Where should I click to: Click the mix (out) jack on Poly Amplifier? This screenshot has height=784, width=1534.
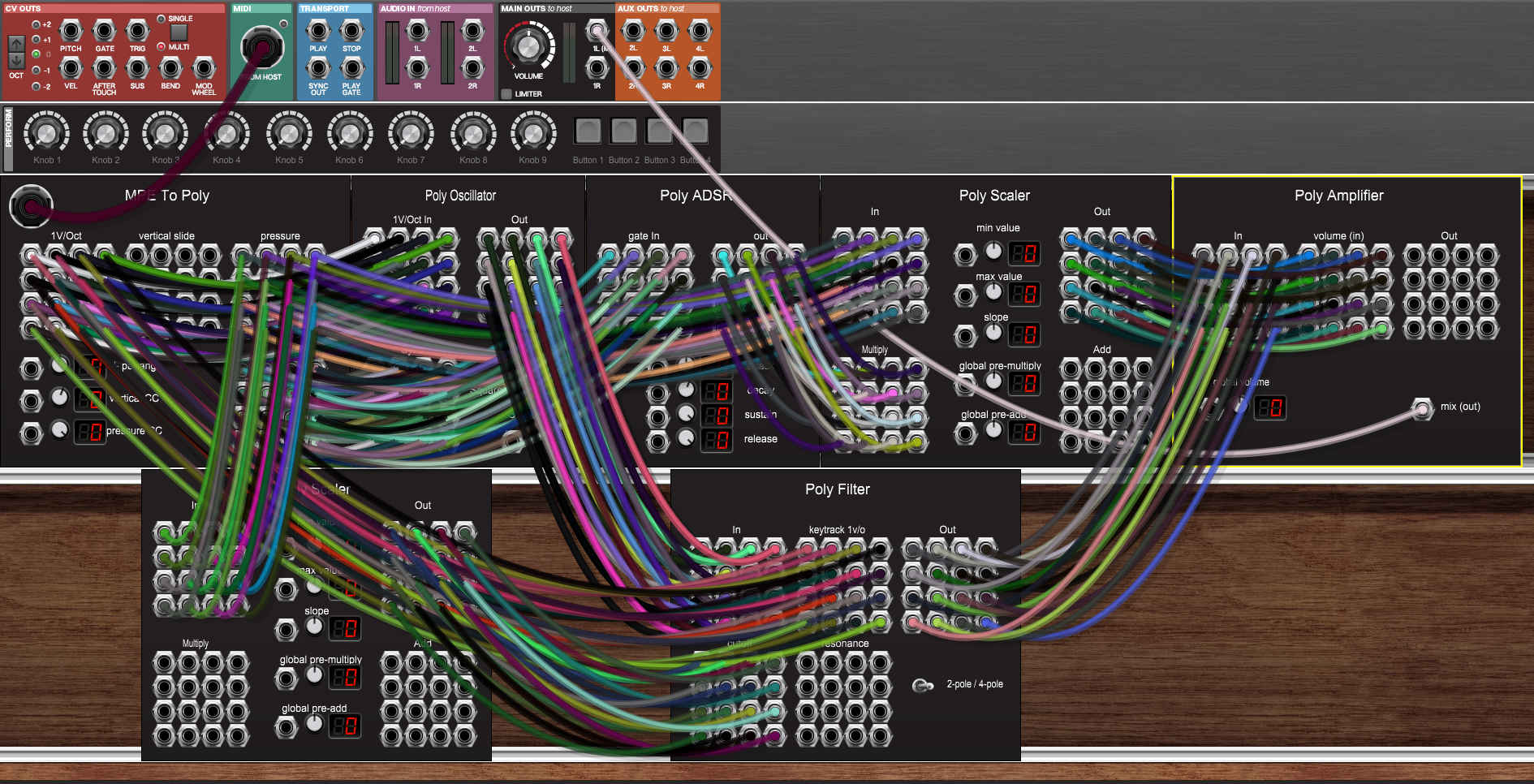click(1422, 408)
